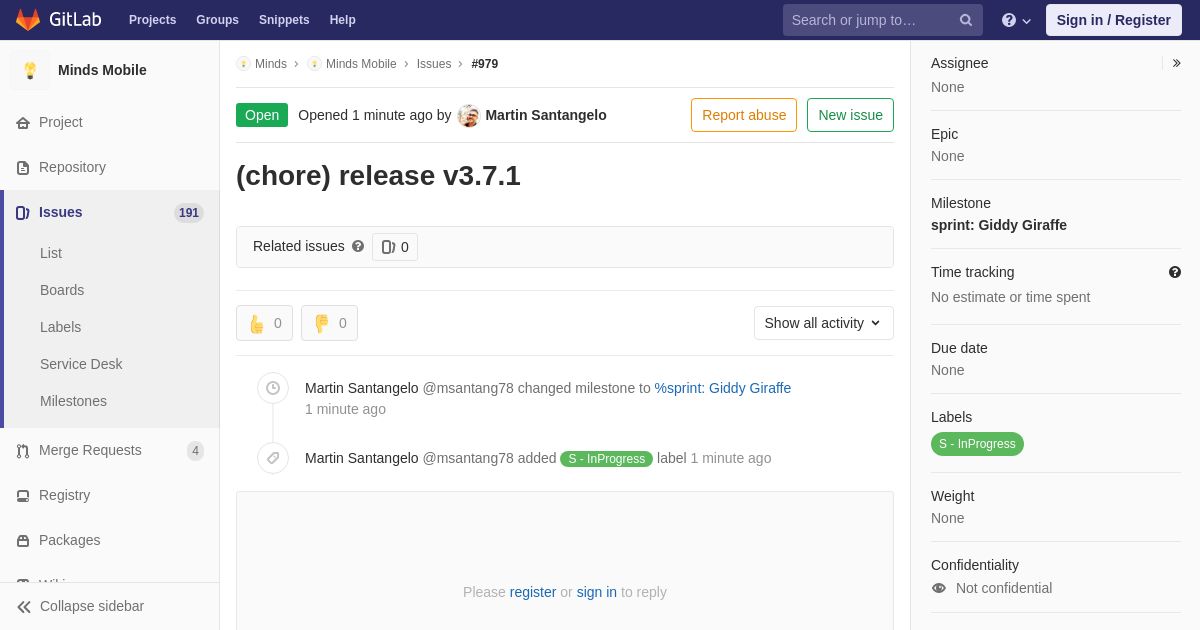Screen dimensions: 1200x630
Task: Click the Minds Mobile breadcrumb link
Action: pyautogui.click(x=361, y=64)
